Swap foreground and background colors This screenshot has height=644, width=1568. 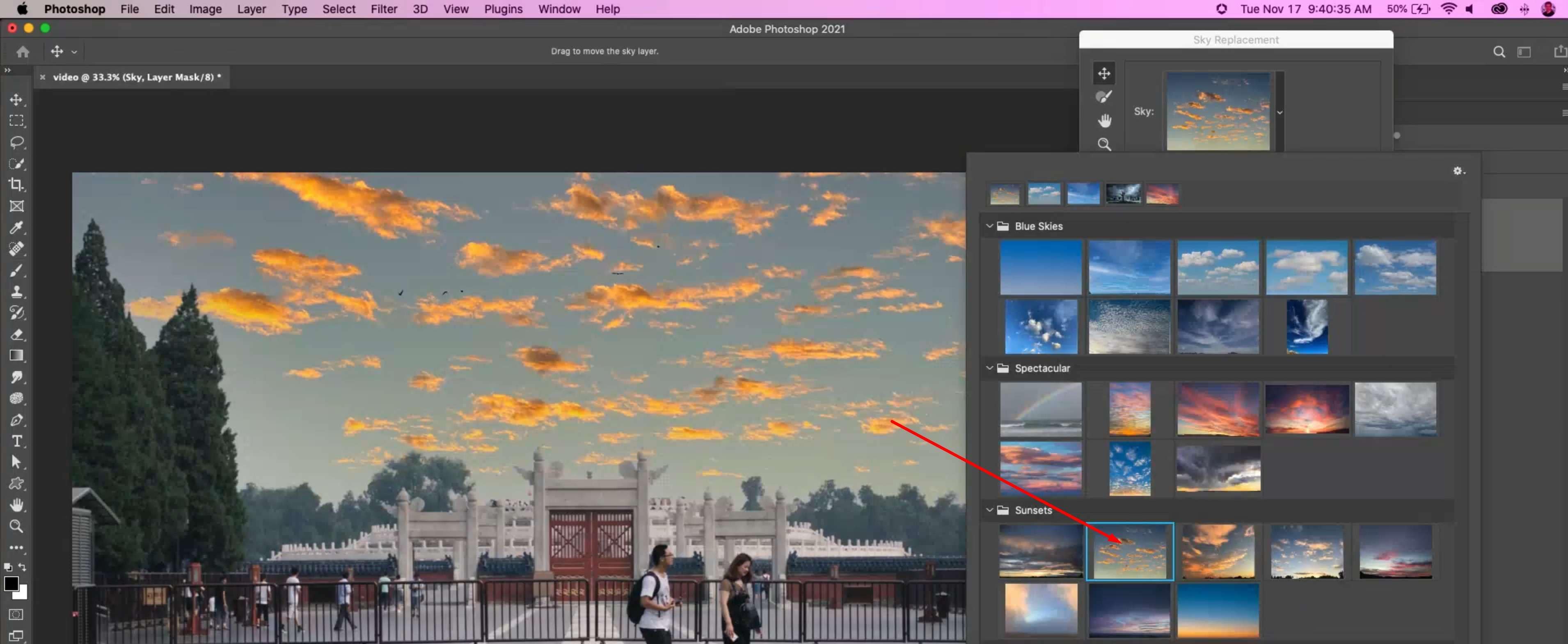(x=23, y=567)
